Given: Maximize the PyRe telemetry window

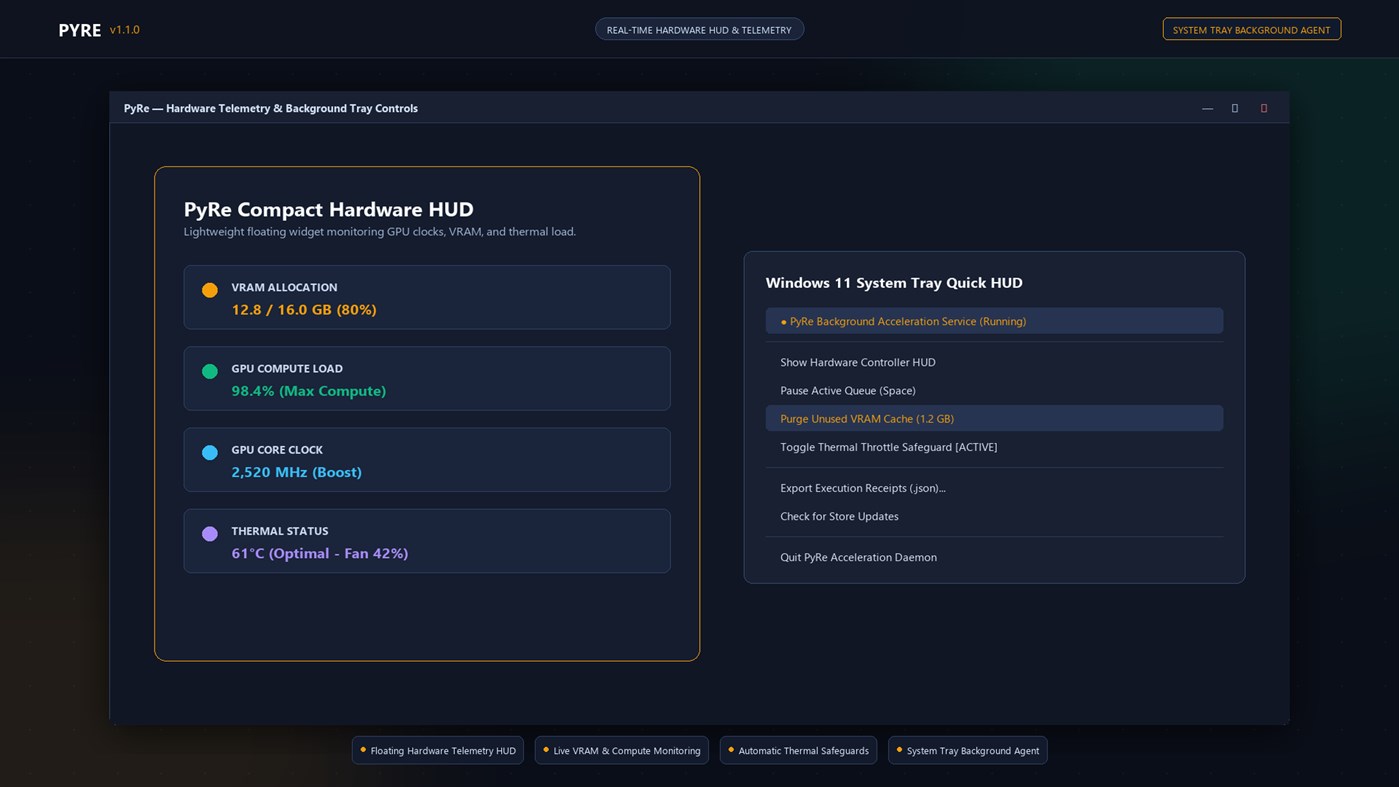Looking at the screenshot, I should pos(1235,108).
